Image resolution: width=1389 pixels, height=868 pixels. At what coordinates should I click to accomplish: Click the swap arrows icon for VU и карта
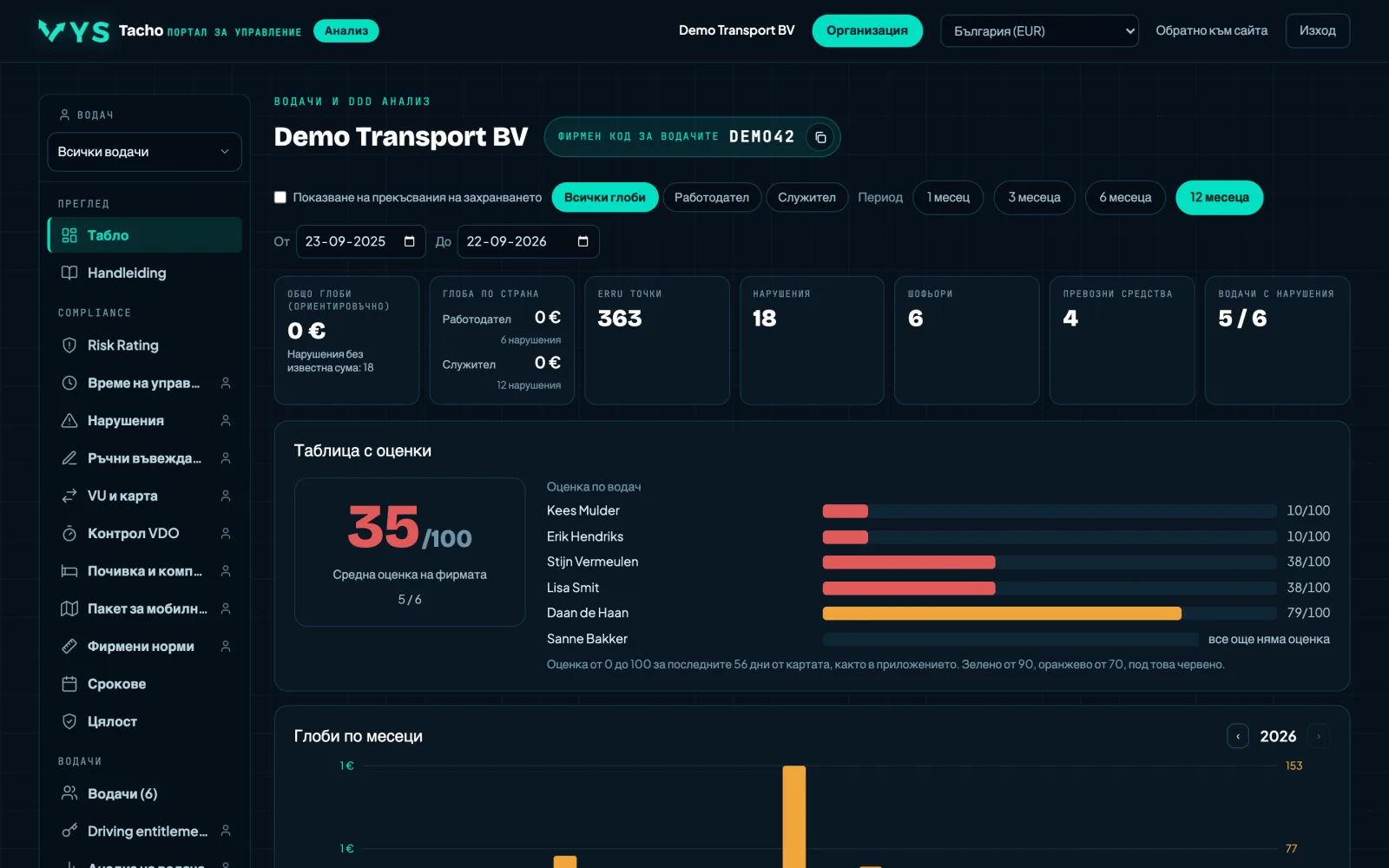tap(69, 496)
